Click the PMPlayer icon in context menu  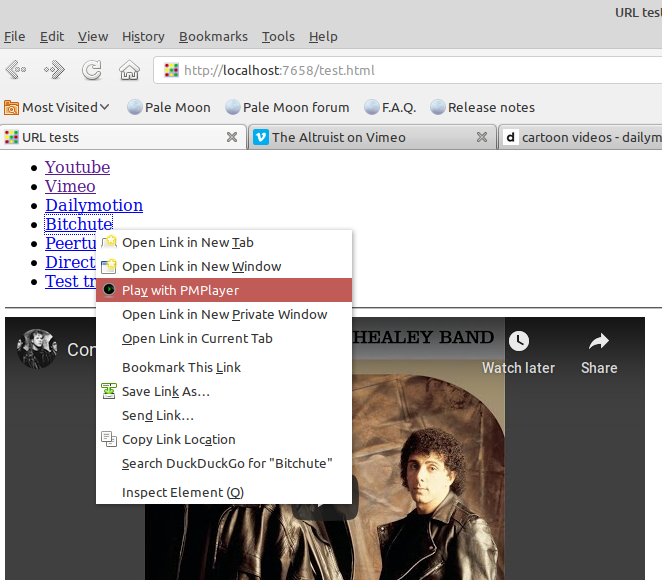click(109, 290)
